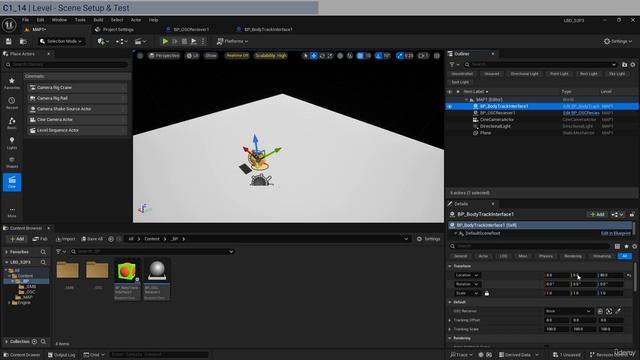Expand the Tracking Offset property

pyautogui.click(x=450, y=320)
